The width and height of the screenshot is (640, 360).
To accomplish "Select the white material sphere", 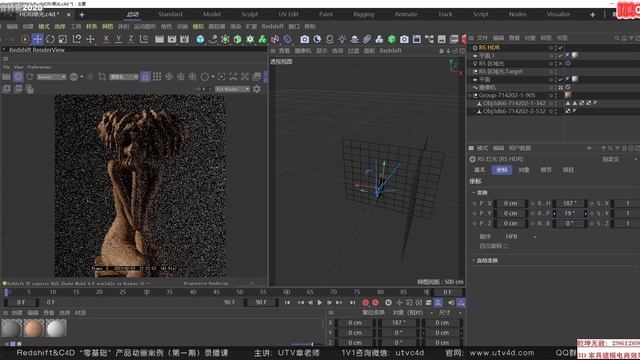I will [x=56, y=328].
